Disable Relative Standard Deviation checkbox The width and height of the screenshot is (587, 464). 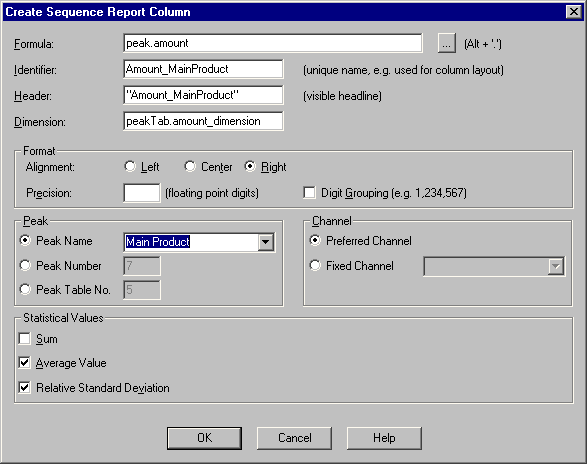click(x=25, y=387)
